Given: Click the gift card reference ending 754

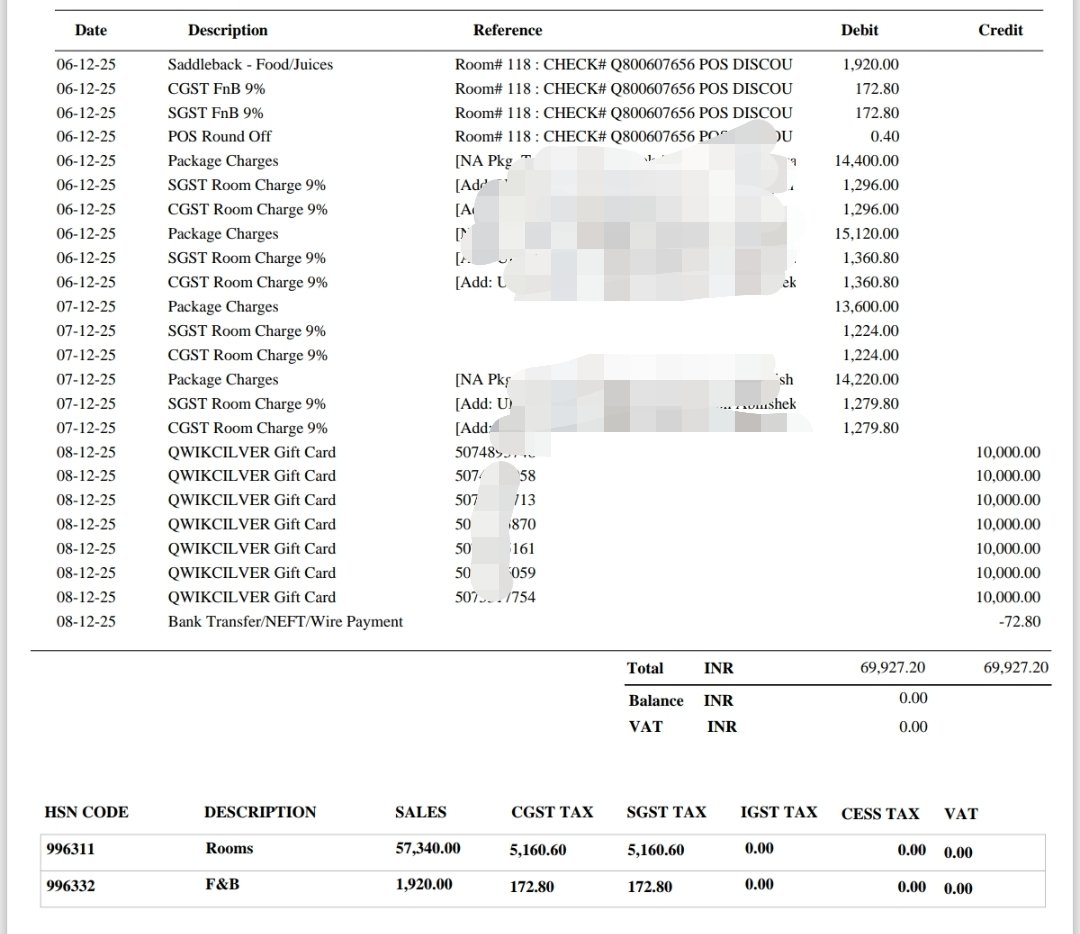Looking at the screenshot, I should (495, 597).
